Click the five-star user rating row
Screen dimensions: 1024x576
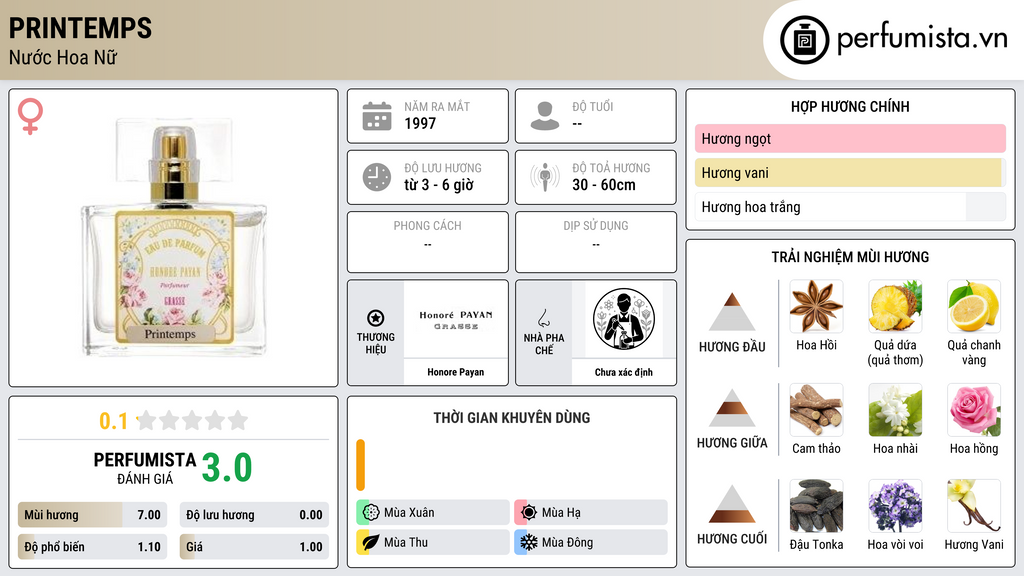tap(192, 420)
